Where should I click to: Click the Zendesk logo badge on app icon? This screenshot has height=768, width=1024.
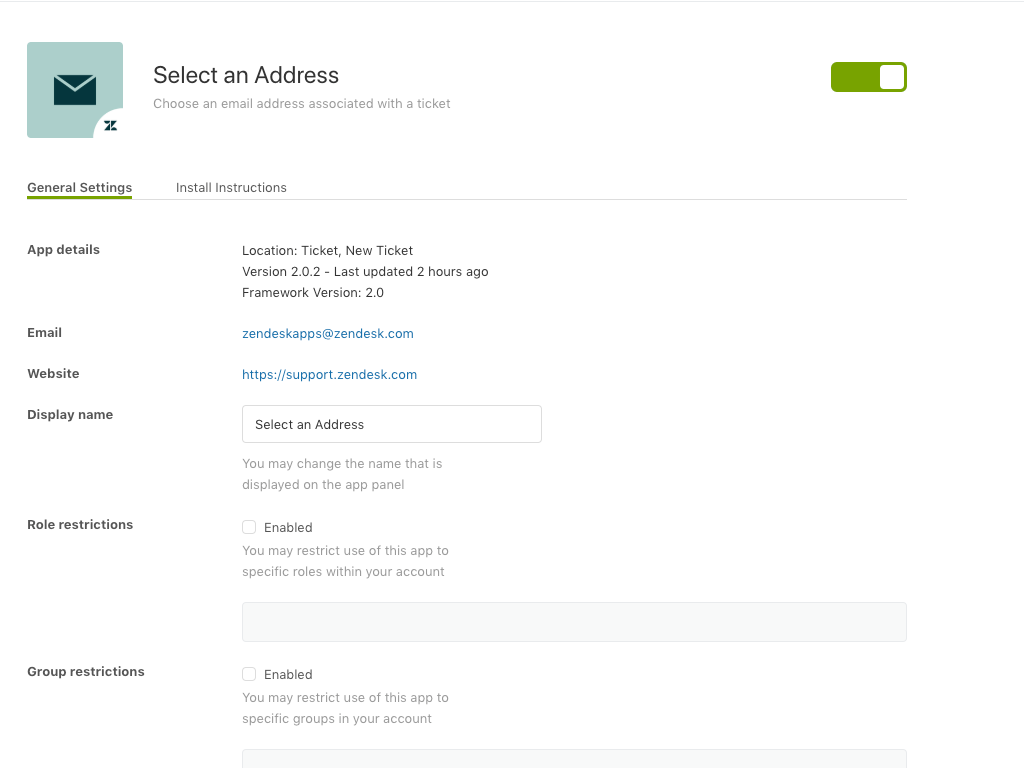pyautogui.click(x=110, y=125)
